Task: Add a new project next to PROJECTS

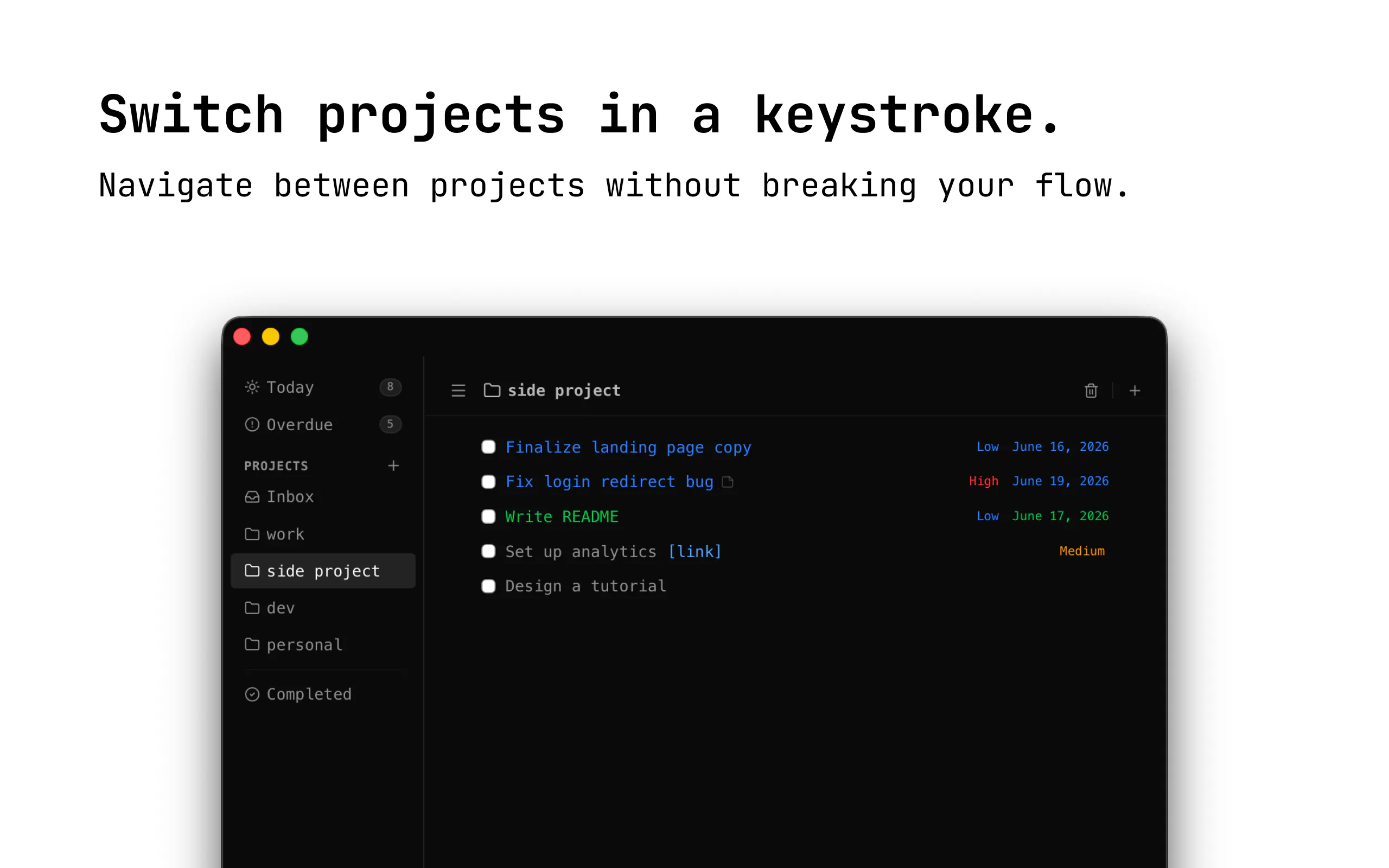Action: click(393, 465)
